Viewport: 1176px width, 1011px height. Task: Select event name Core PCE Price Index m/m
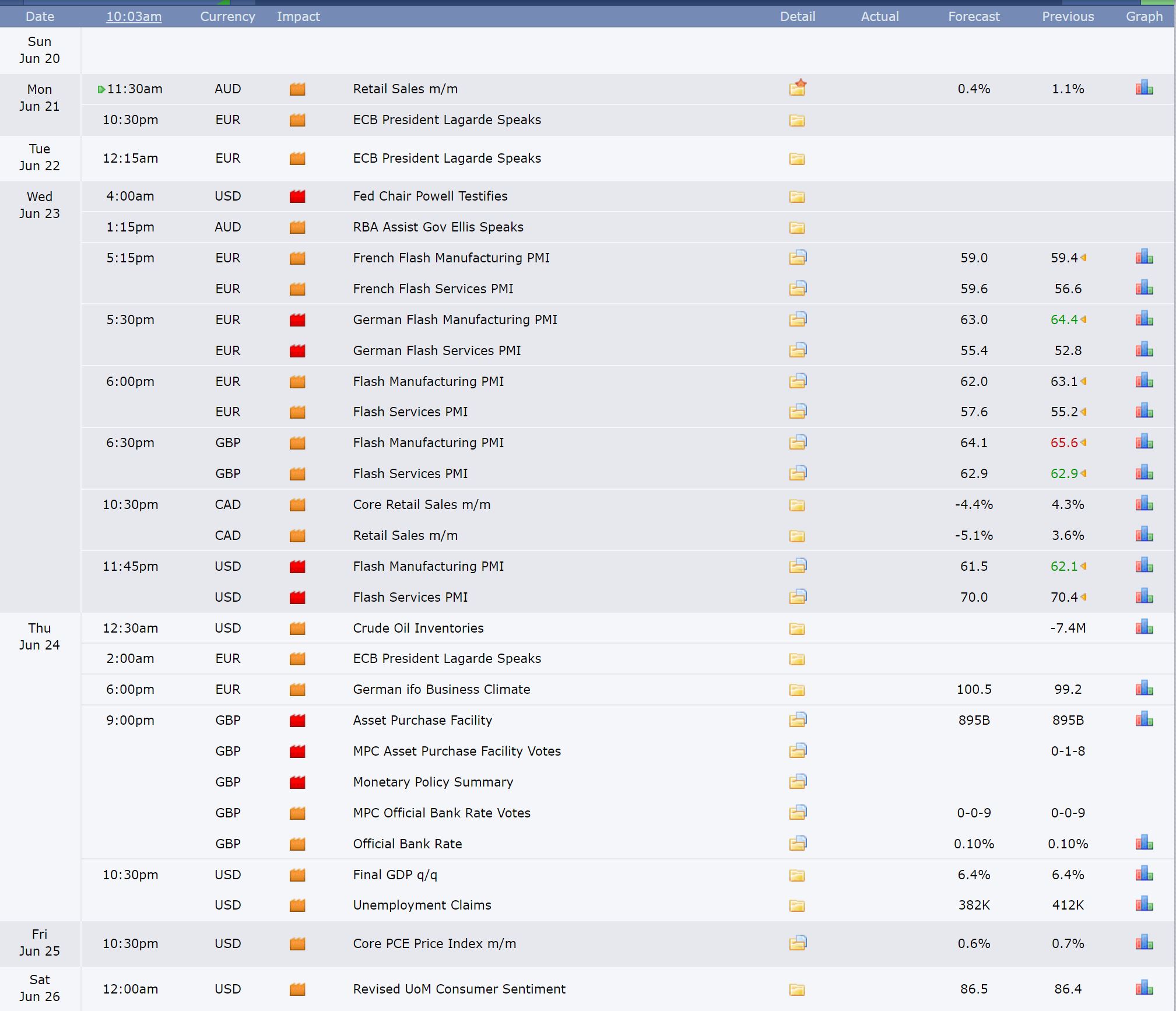pos(434,943)
